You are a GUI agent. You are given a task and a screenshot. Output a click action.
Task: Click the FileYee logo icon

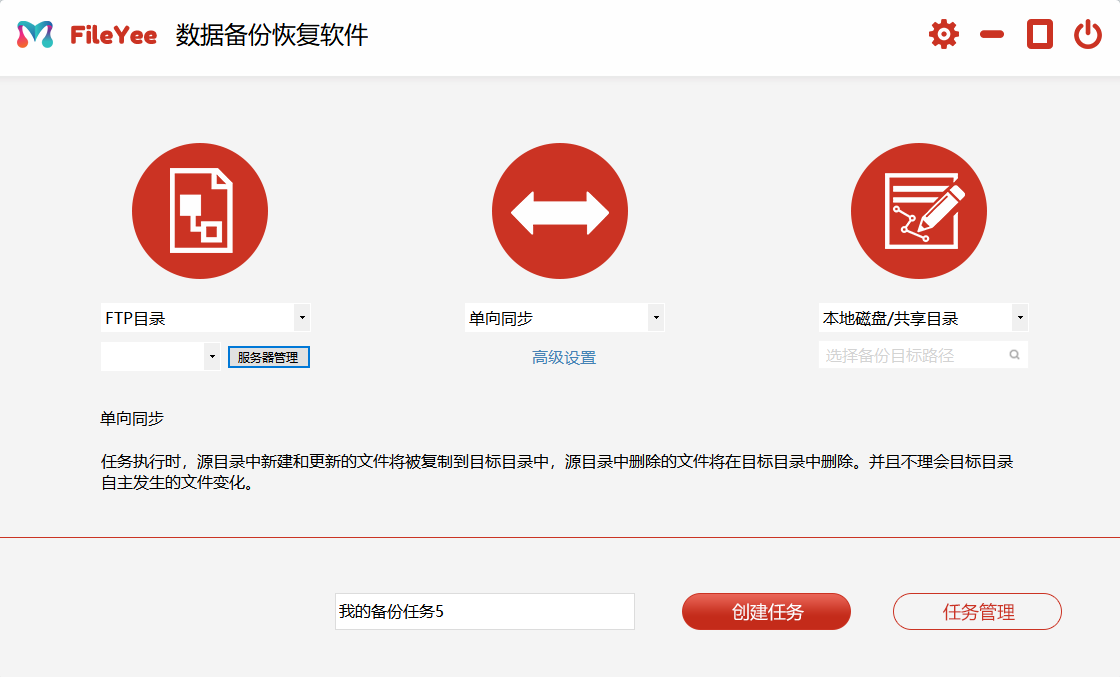[x=33, y=33]
